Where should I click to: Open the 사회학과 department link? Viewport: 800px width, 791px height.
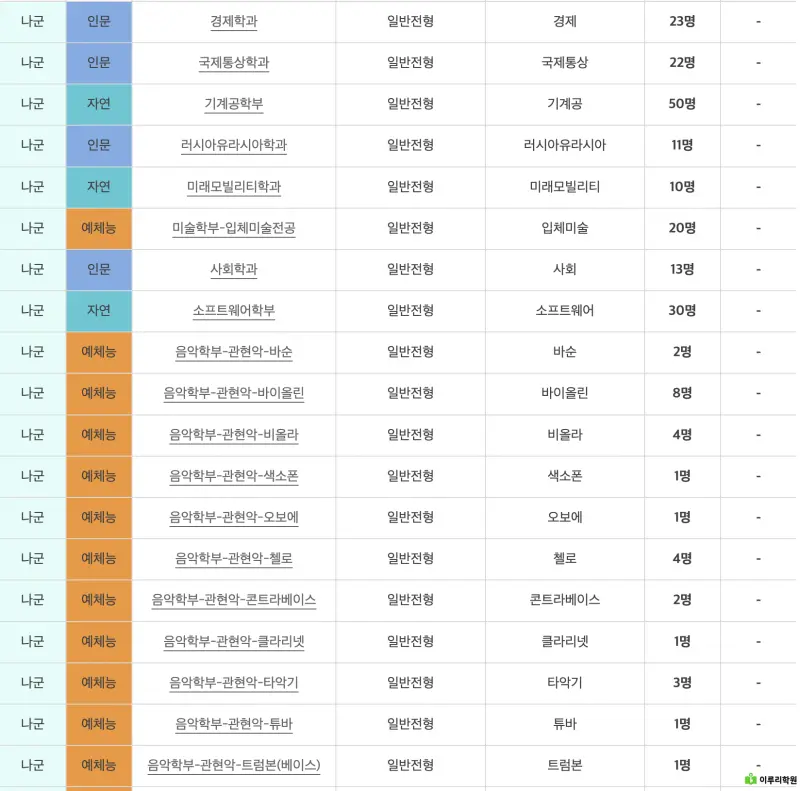click(x=234, y=269)
